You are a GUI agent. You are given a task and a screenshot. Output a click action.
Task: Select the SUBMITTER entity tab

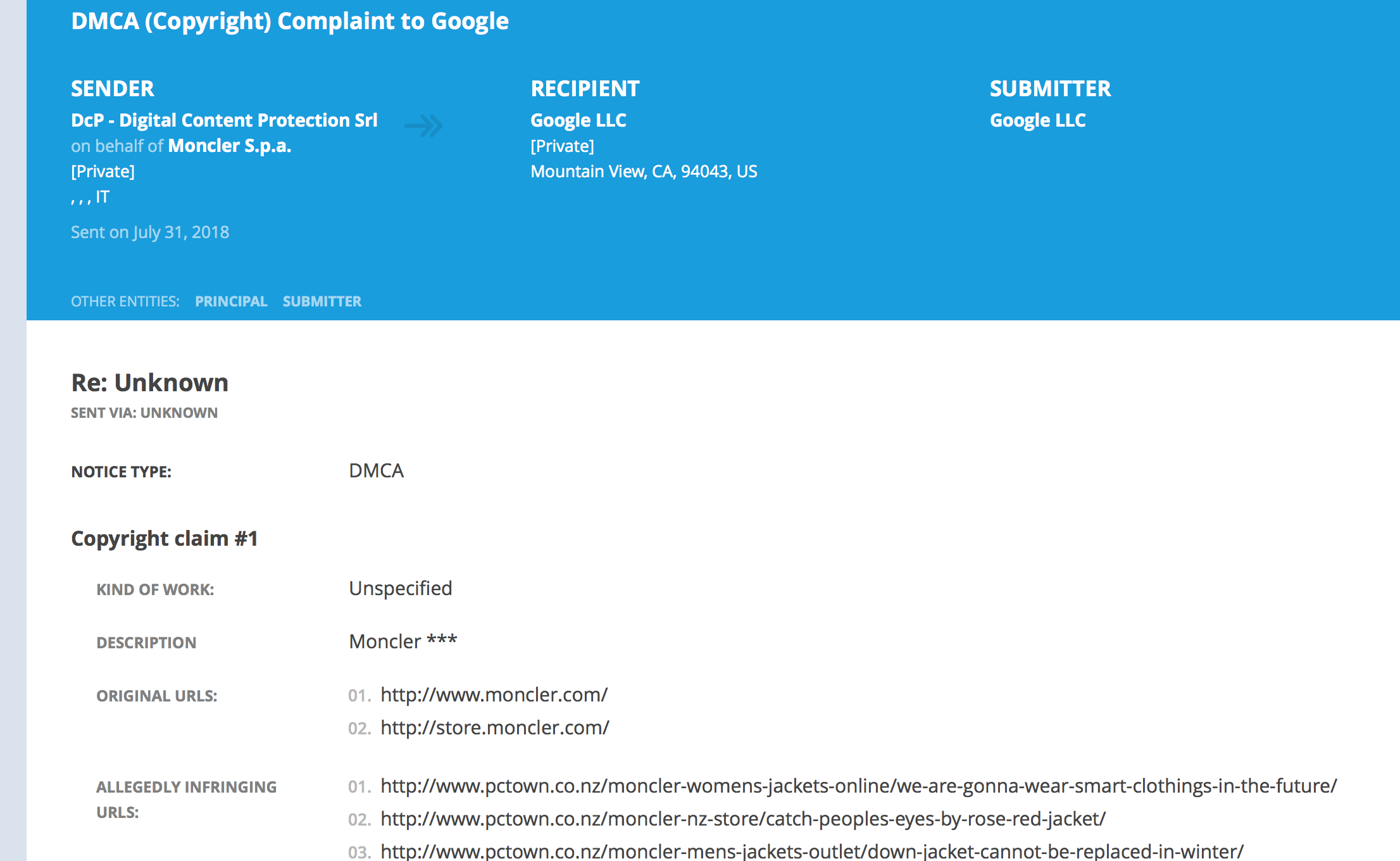(322, 301)
